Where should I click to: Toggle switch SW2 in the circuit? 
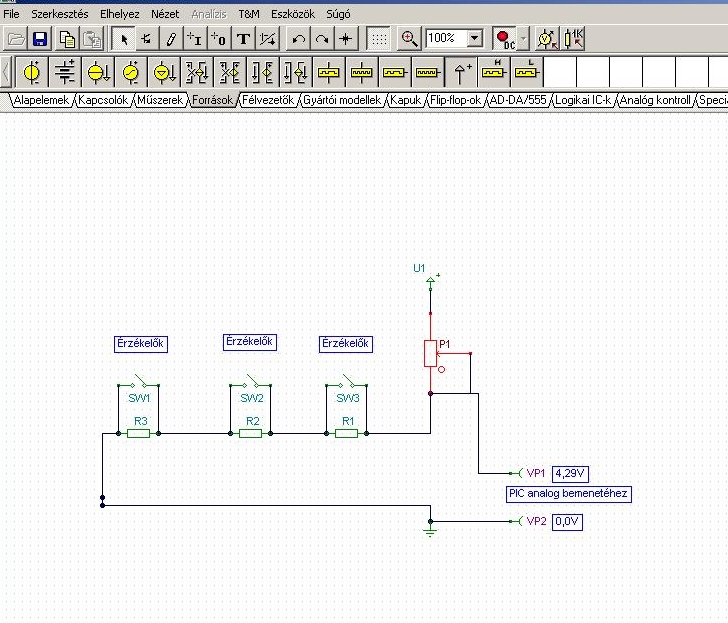[x=250, y=383]
